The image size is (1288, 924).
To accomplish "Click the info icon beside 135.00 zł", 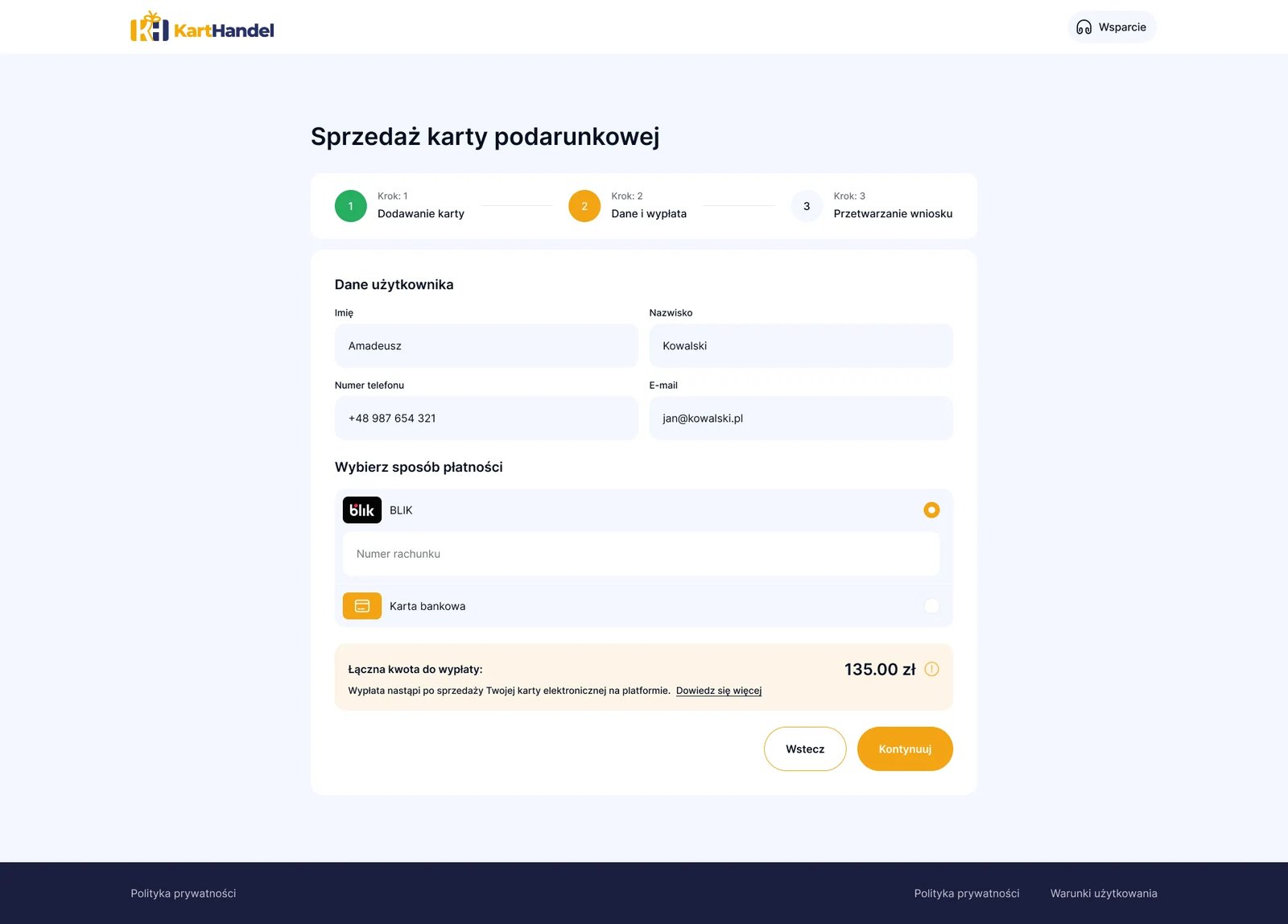I will coord(931,669).
